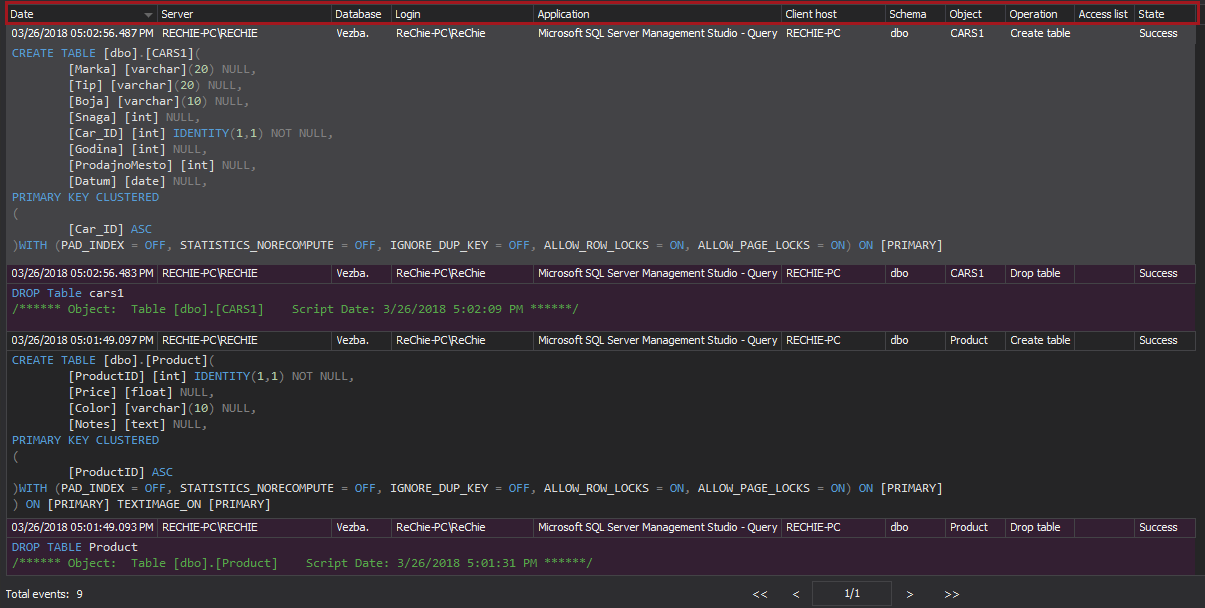
Task: Click the Product Script Date comment line
Action: tap(302, 563)
